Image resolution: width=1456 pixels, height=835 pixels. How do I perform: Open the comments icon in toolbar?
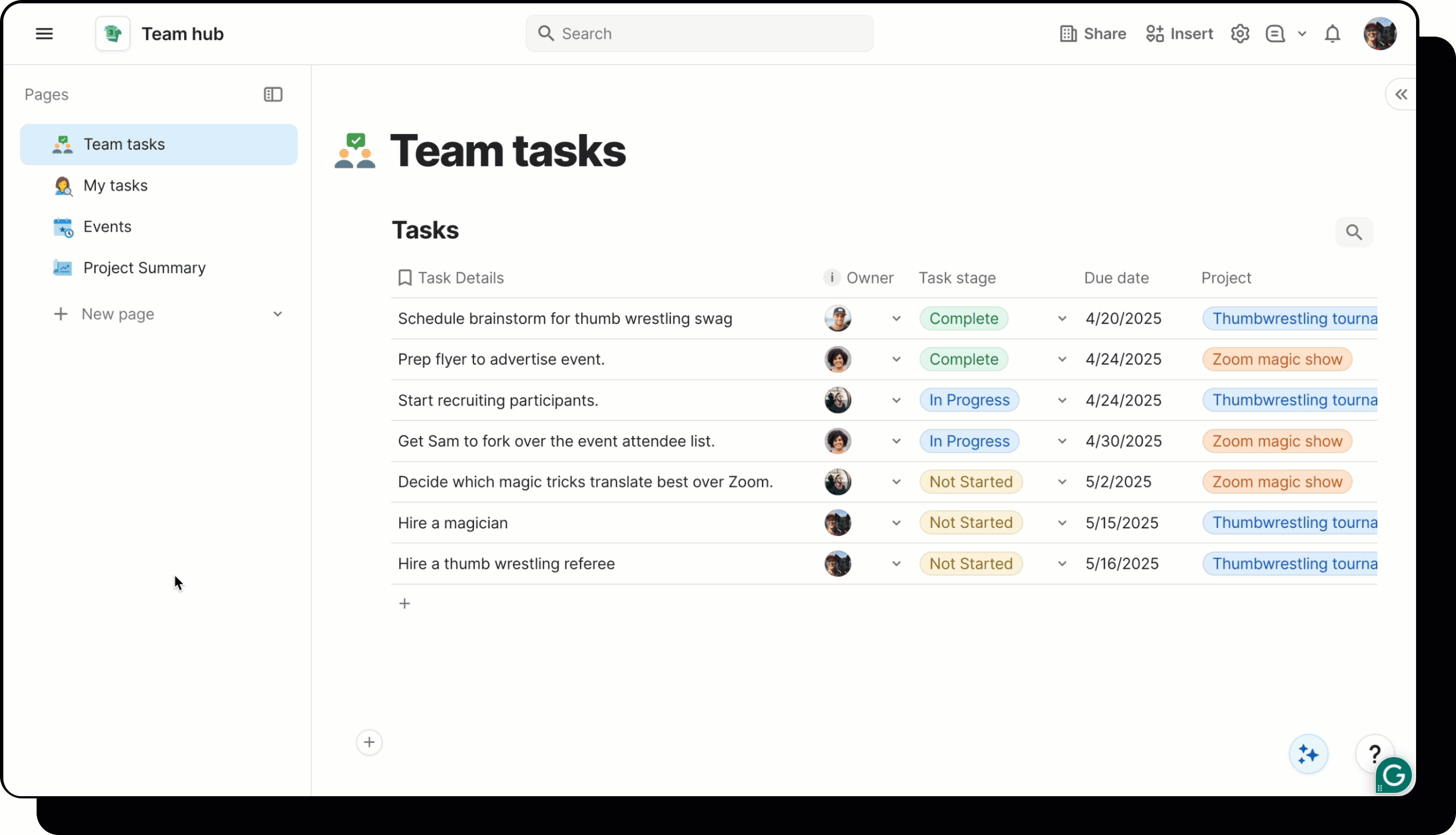click(1275, 34)
